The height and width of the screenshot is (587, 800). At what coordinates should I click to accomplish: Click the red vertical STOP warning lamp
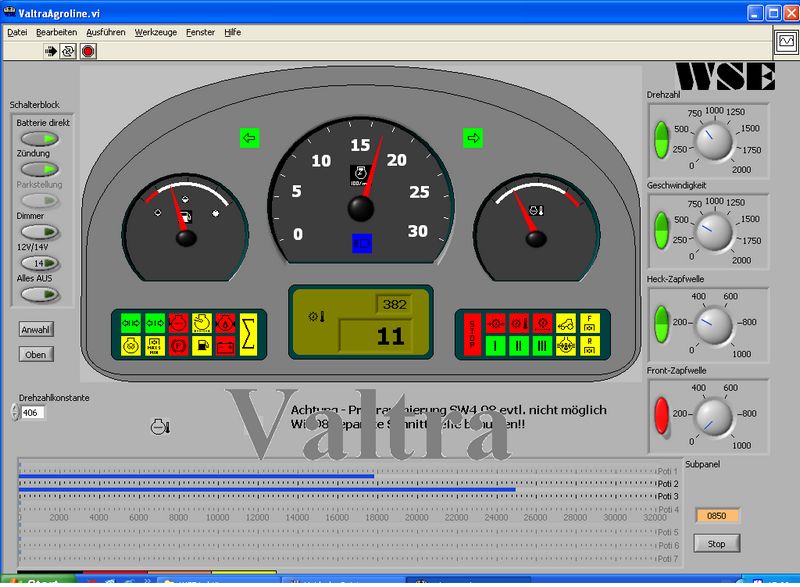(472, 334)
